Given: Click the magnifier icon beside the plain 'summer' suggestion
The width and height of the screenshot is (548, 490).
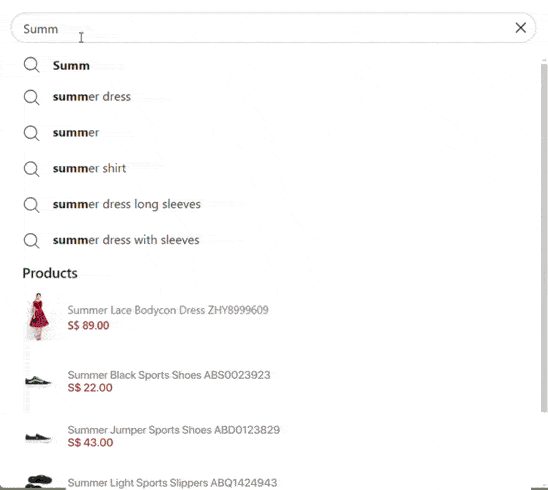Looking at the screenshot, I should [x=31, y=133].
